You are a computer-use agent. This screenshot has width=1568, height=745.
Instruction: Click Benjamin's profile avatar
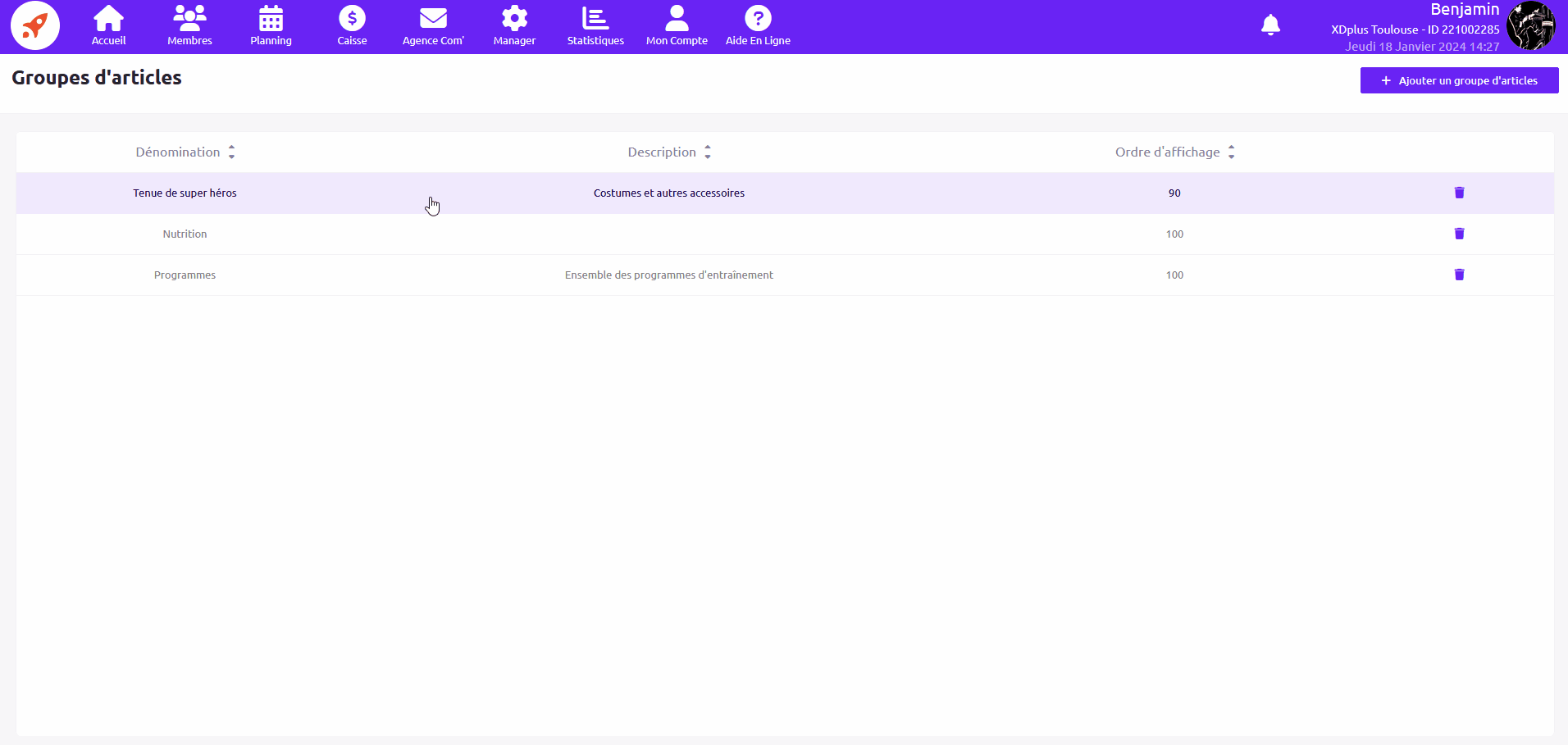pyautogui.click(x=1531, y=25)
